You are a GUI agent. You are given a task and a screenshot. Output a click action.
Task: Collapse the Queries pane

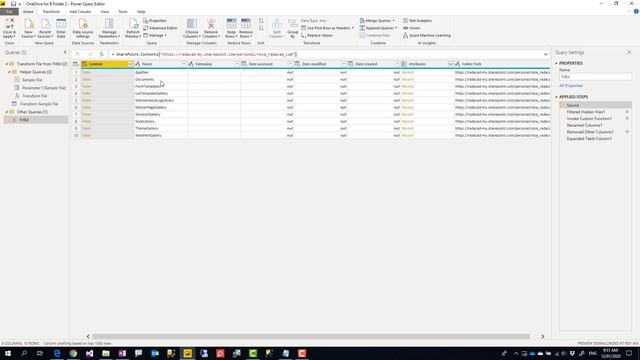(x=65, y=52)
